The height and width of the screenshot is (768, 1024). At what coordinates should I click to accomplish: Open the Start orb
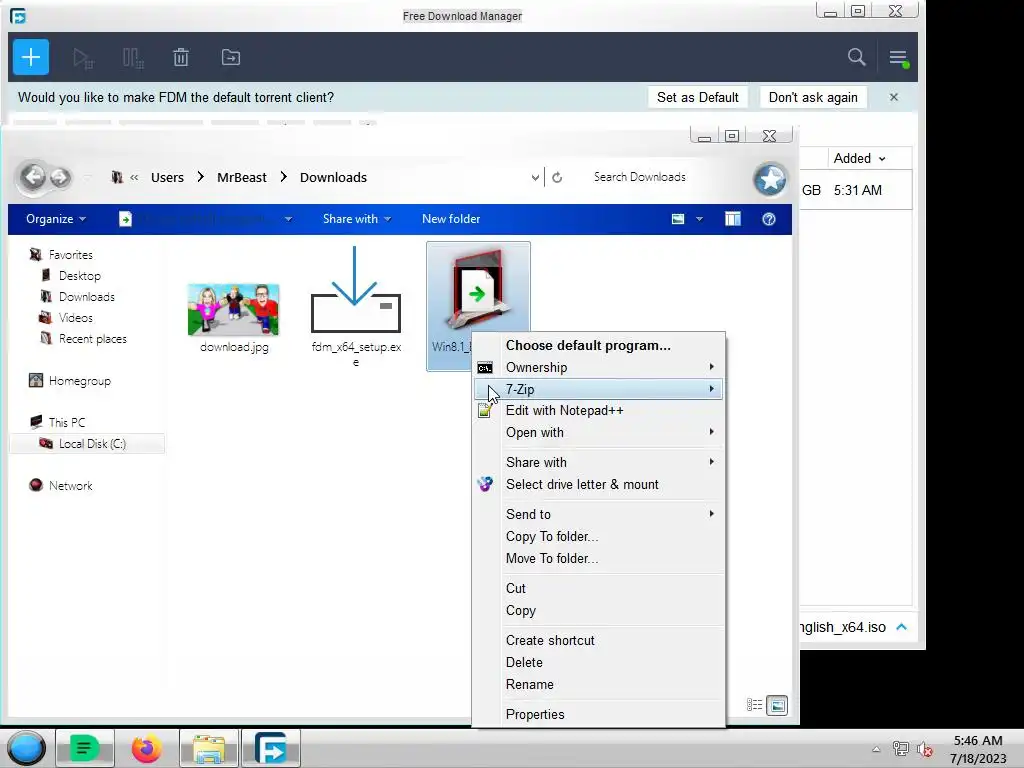click(x=25, y=748)
